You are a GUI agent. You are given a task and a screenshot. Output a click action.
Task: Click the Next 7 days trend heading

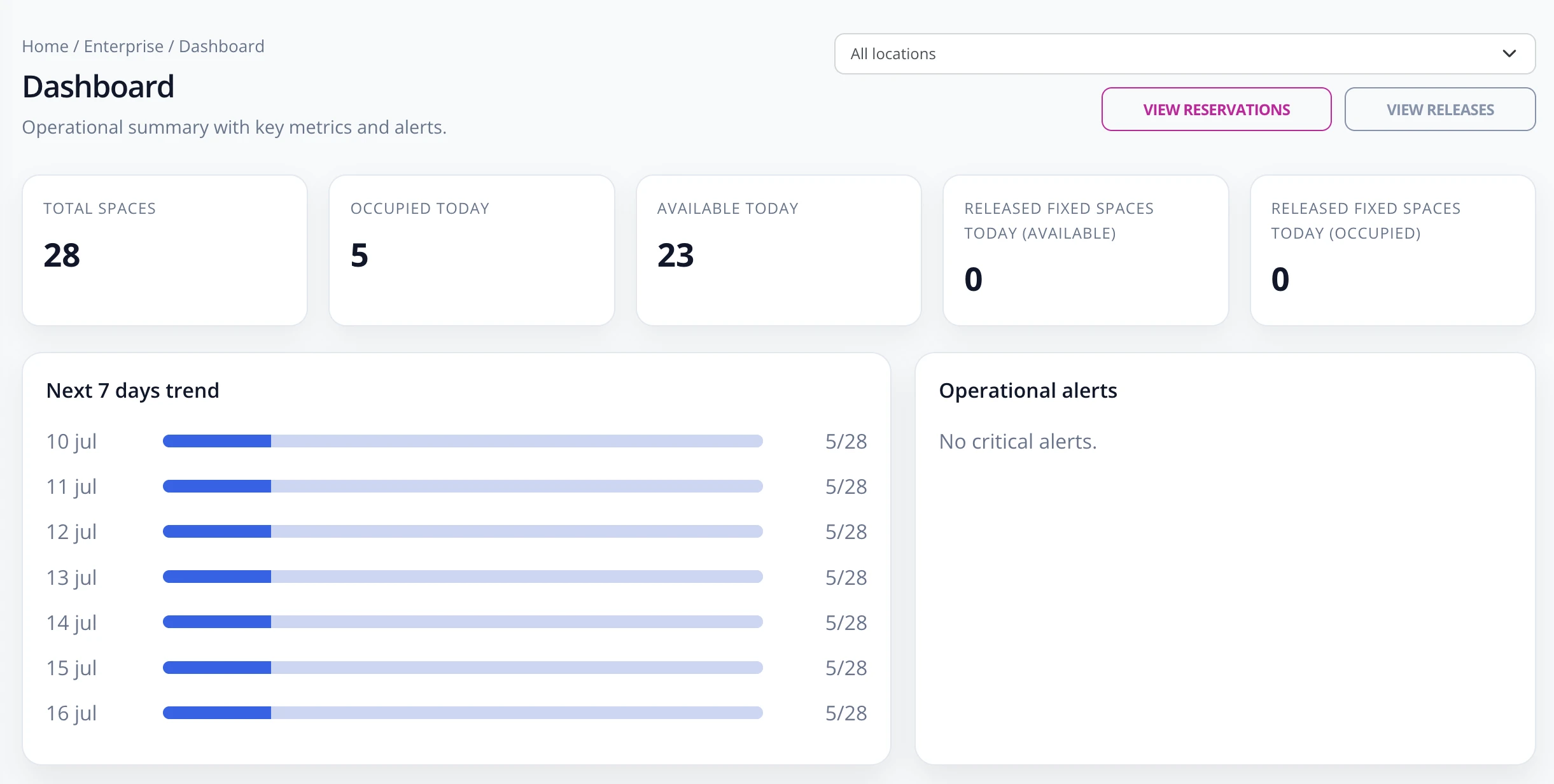[133, 390]
